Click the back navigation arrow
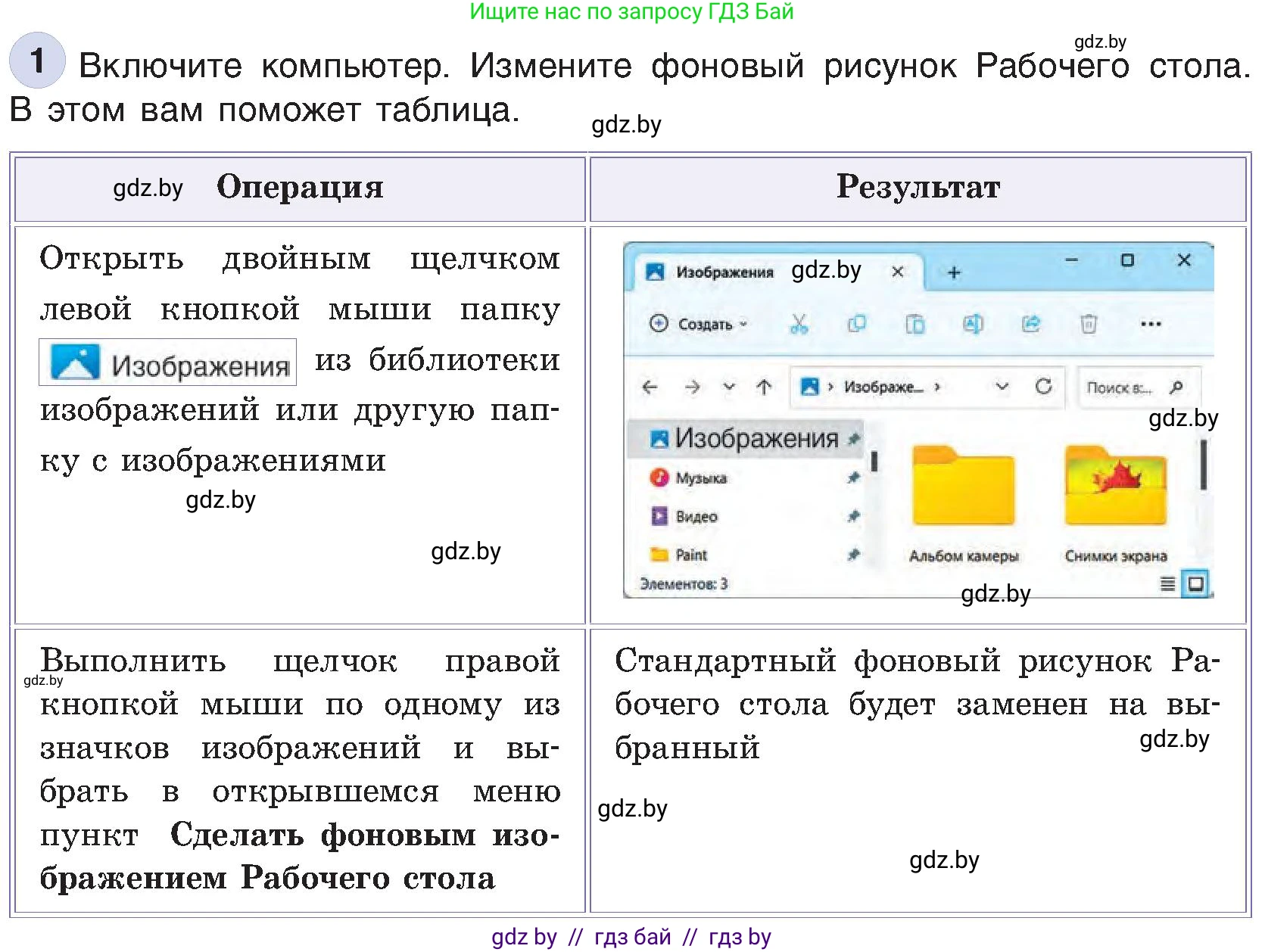 [650, 387]
